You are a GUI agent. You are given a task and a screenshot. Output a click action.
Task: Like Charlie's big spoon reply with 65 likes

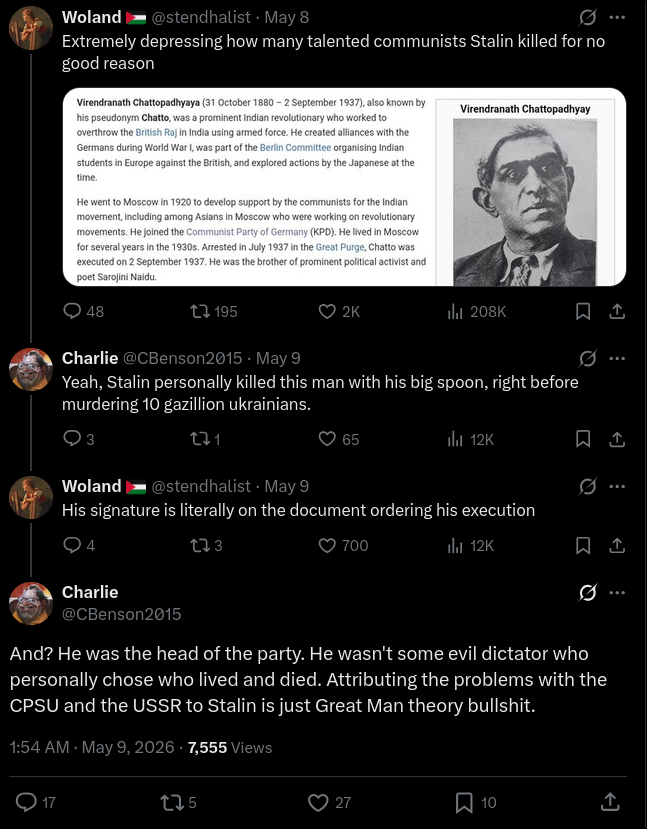coord(339,439)
